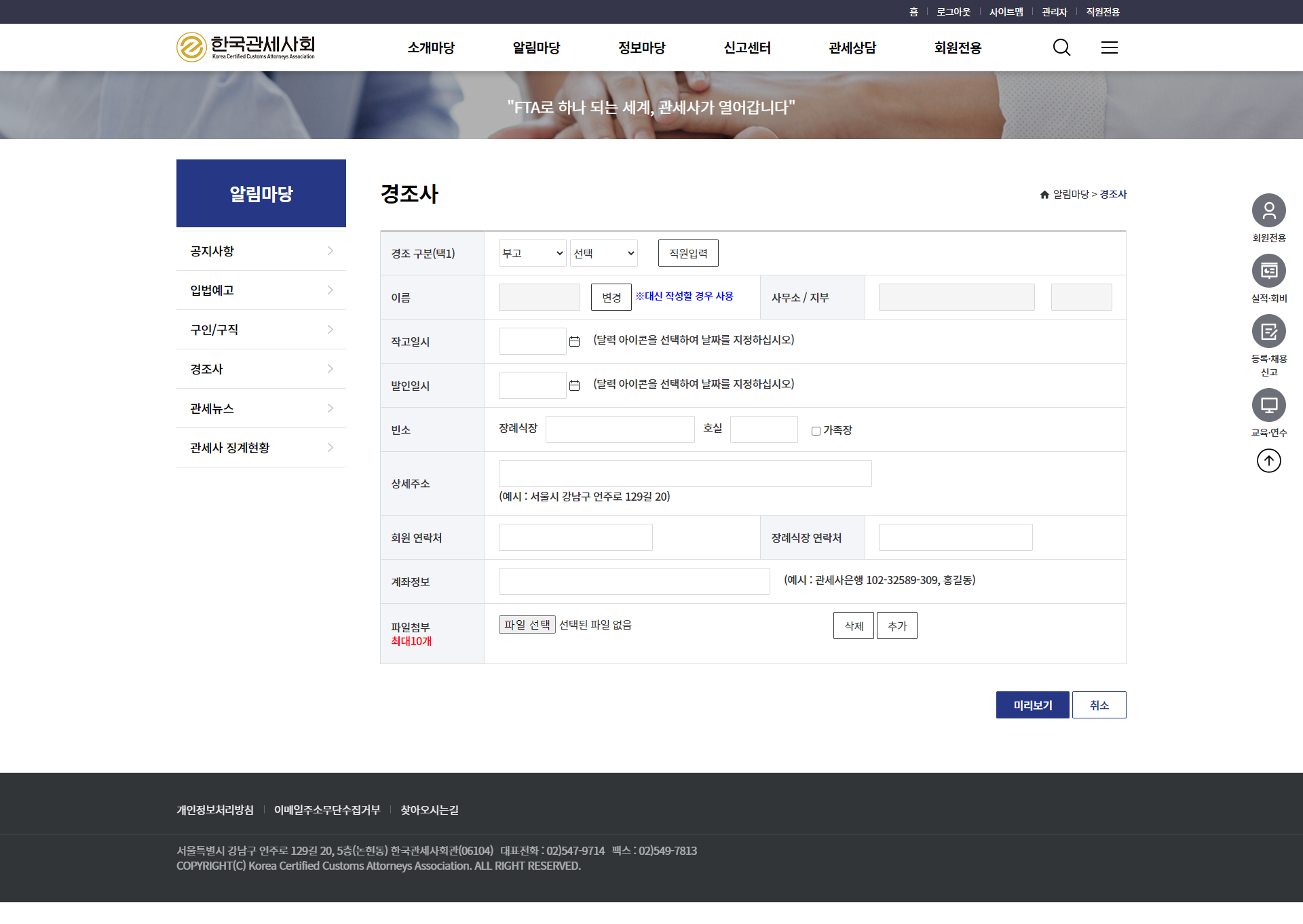Click the 등록·채용 신고 icon
1303x924 pixels.
click(1268, 332)
